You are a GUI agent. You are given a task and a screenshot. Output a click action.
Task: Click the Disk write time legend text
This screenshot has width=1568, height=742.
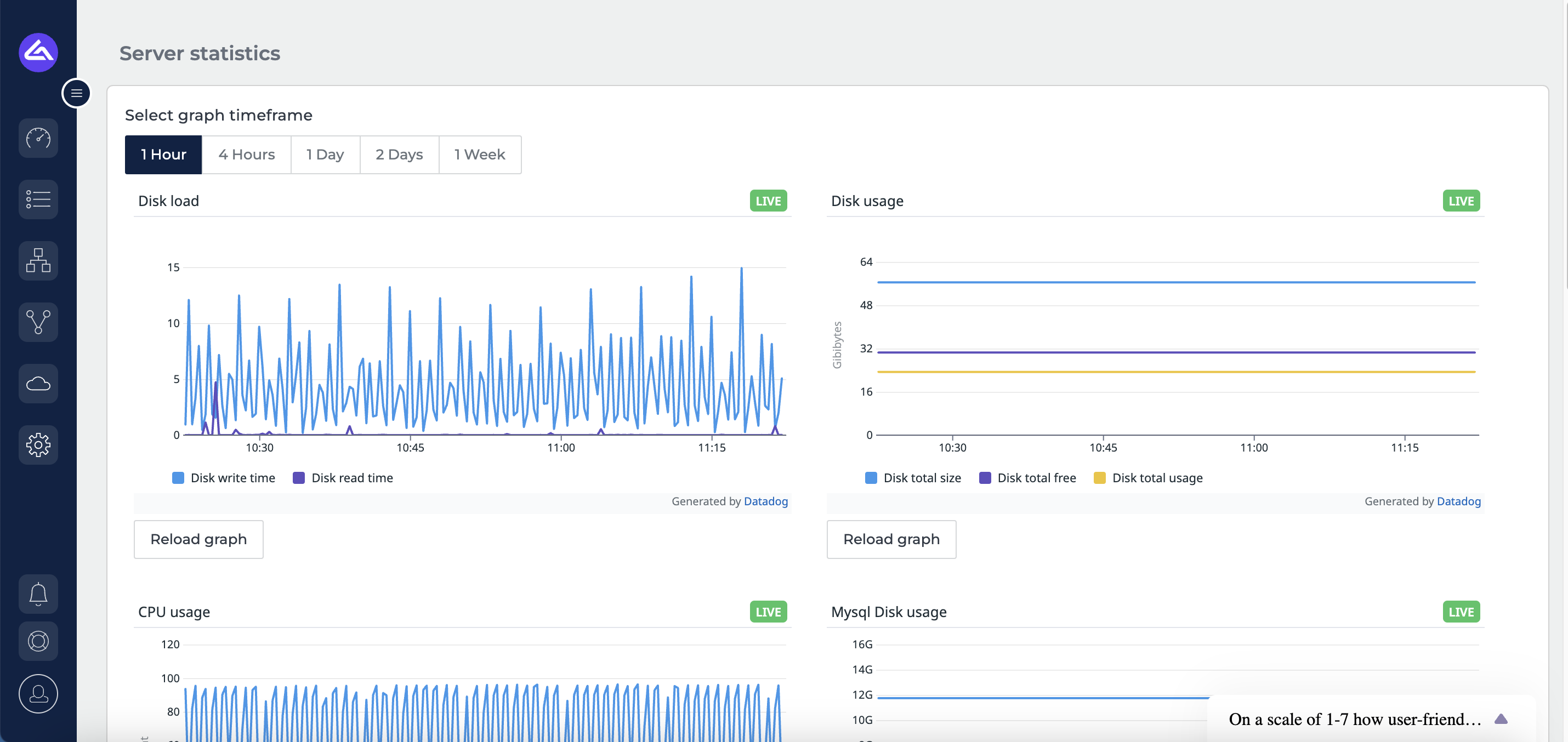232,477
